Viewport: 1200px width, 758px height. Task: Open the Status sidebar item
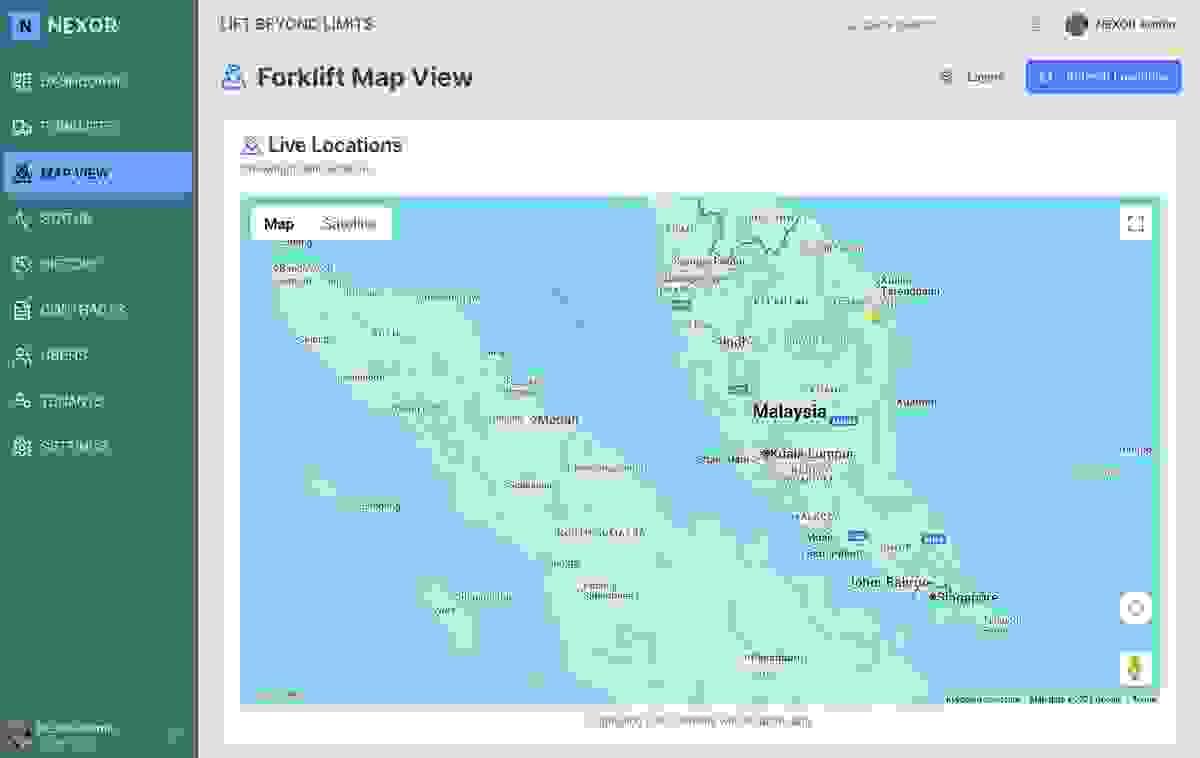click(97, 219)
